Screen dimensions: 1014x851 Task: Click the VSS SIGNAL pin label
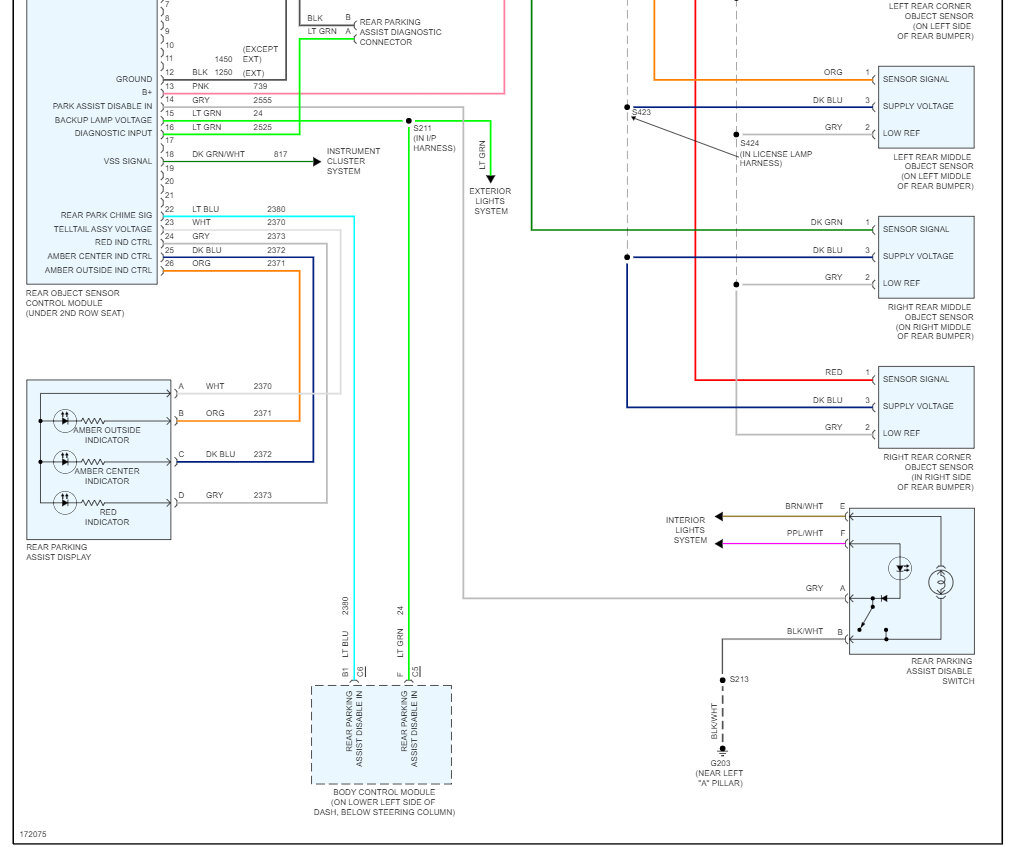(x=128, y=161)
